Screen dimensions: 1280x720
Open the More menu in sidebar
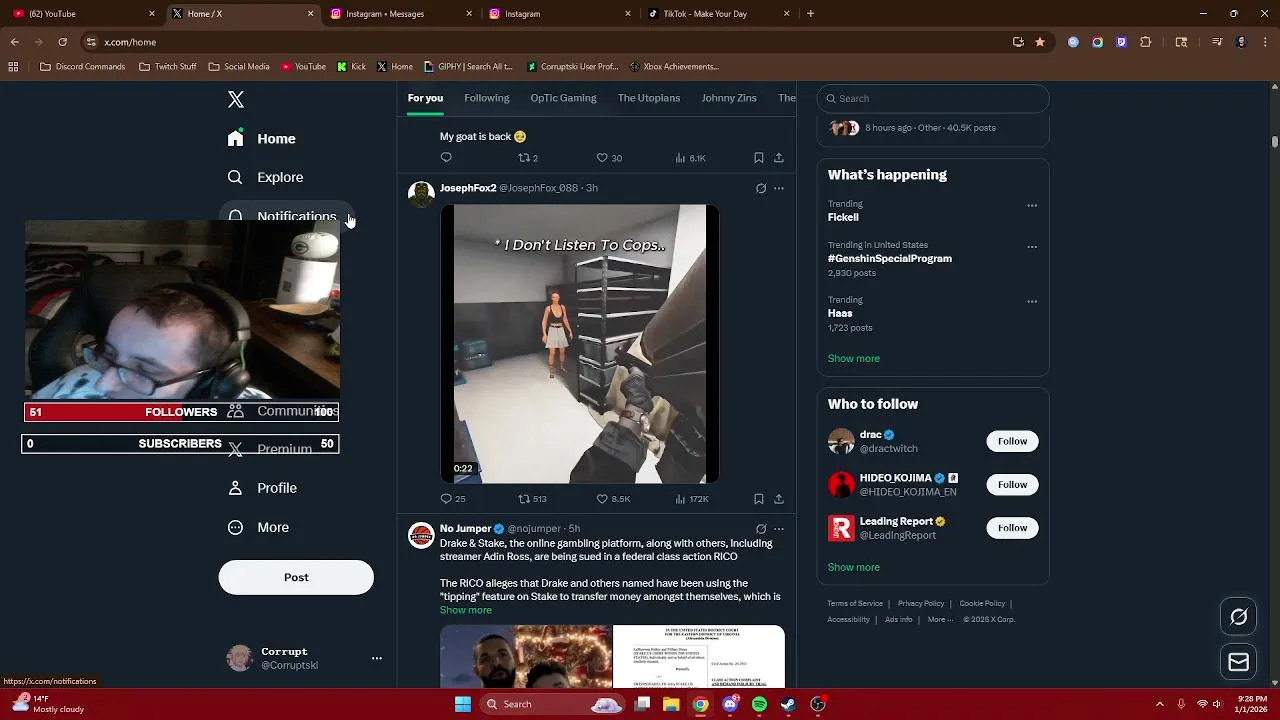[x=259, y=527]
